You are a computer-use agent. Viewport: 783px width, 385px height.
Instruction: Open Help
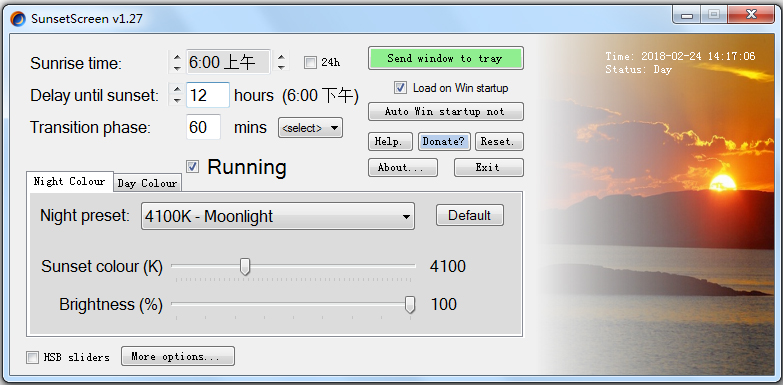[391, 141]
